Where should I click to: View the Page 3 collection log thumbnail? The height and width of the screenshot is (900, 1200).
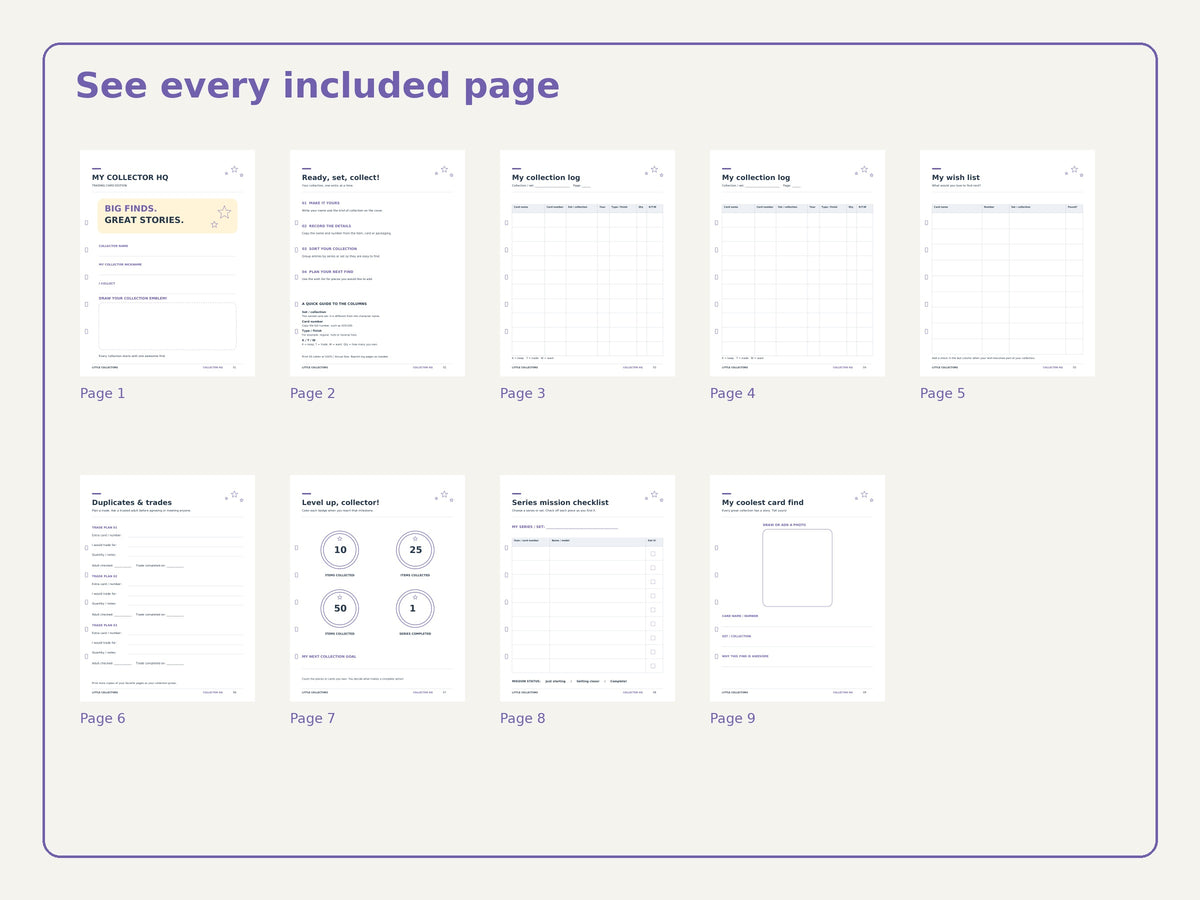click(587, 263)
